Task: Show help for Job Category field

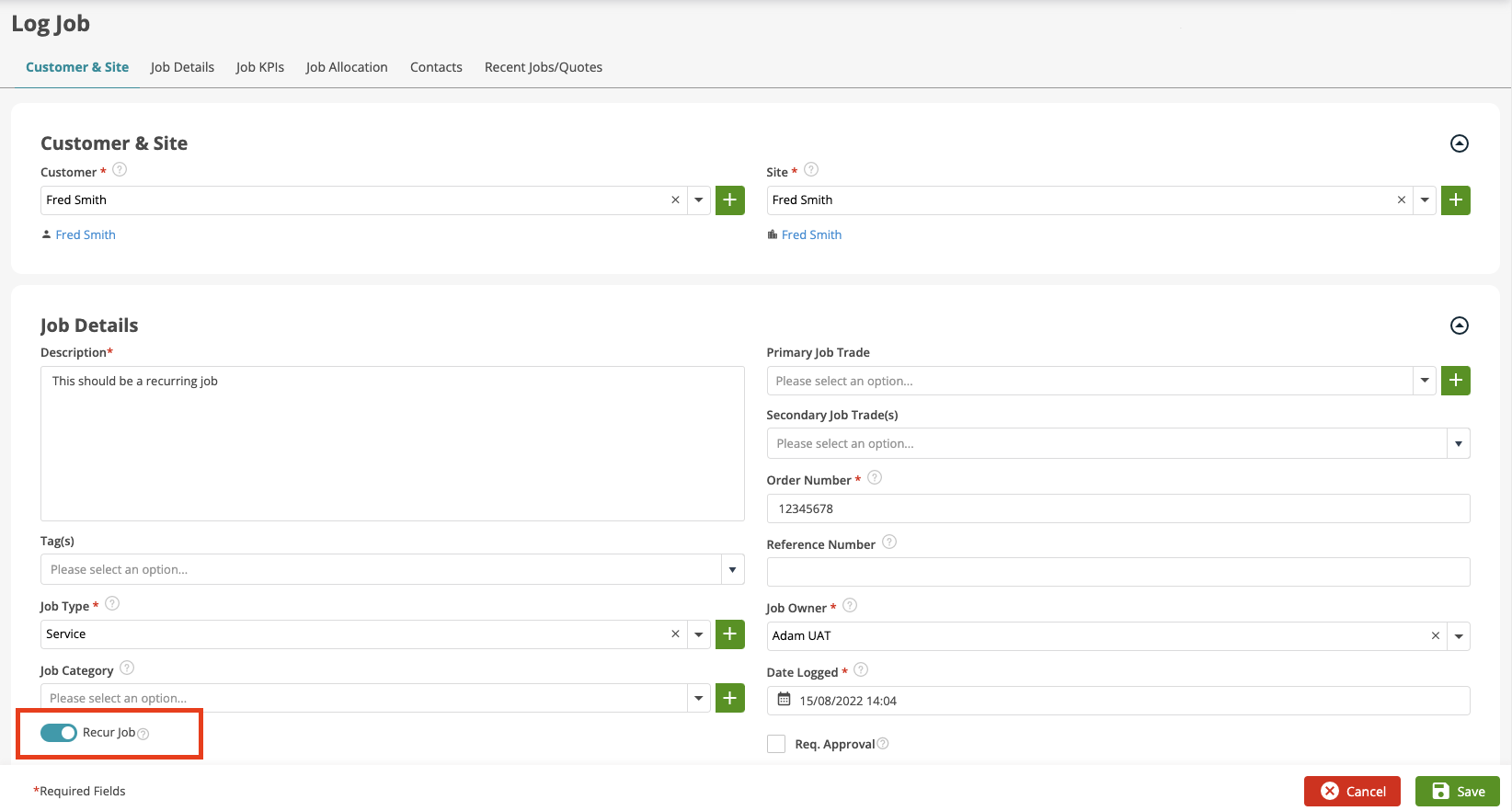Action: (127, 668)
